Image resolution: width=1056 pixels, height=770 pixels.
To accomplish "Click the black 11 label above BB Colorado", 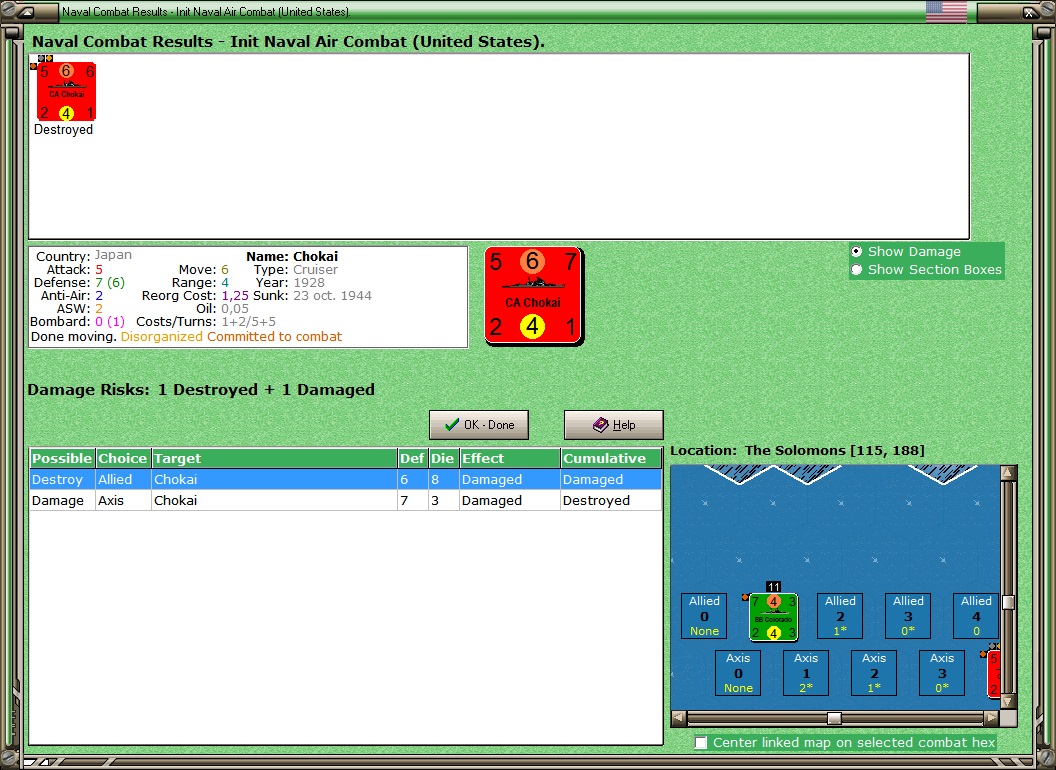I will 773,587.
